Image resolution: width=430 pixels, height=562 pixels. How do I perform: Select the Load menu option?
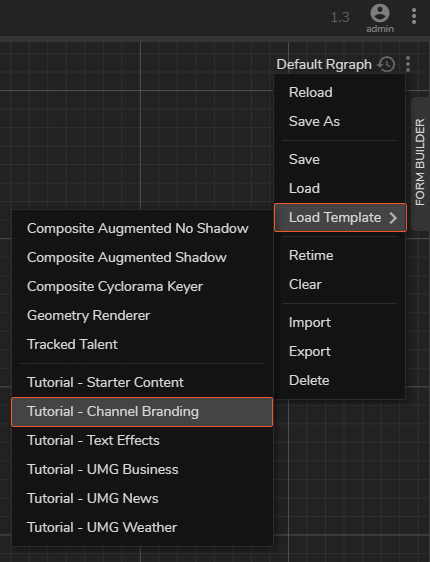(340, 189)
